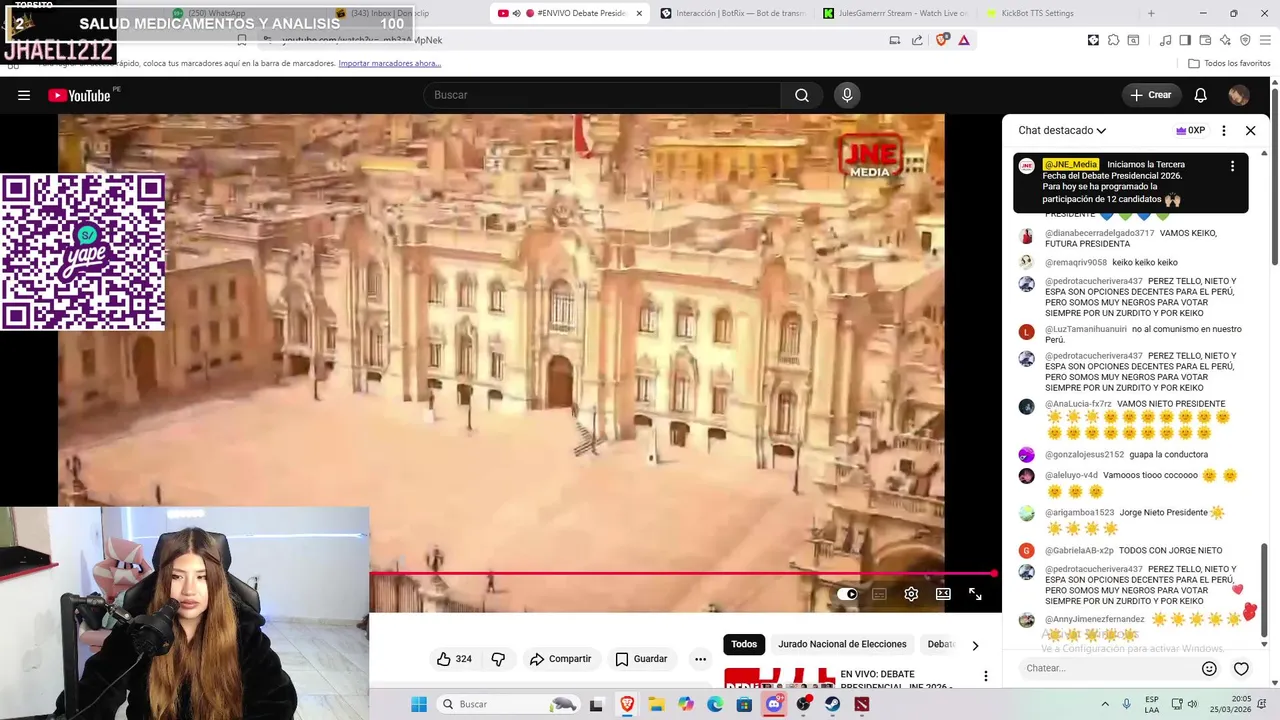Open Steam from the taskbar
The width and height of the screenshot is (1280, 720).
pos(832,704)
